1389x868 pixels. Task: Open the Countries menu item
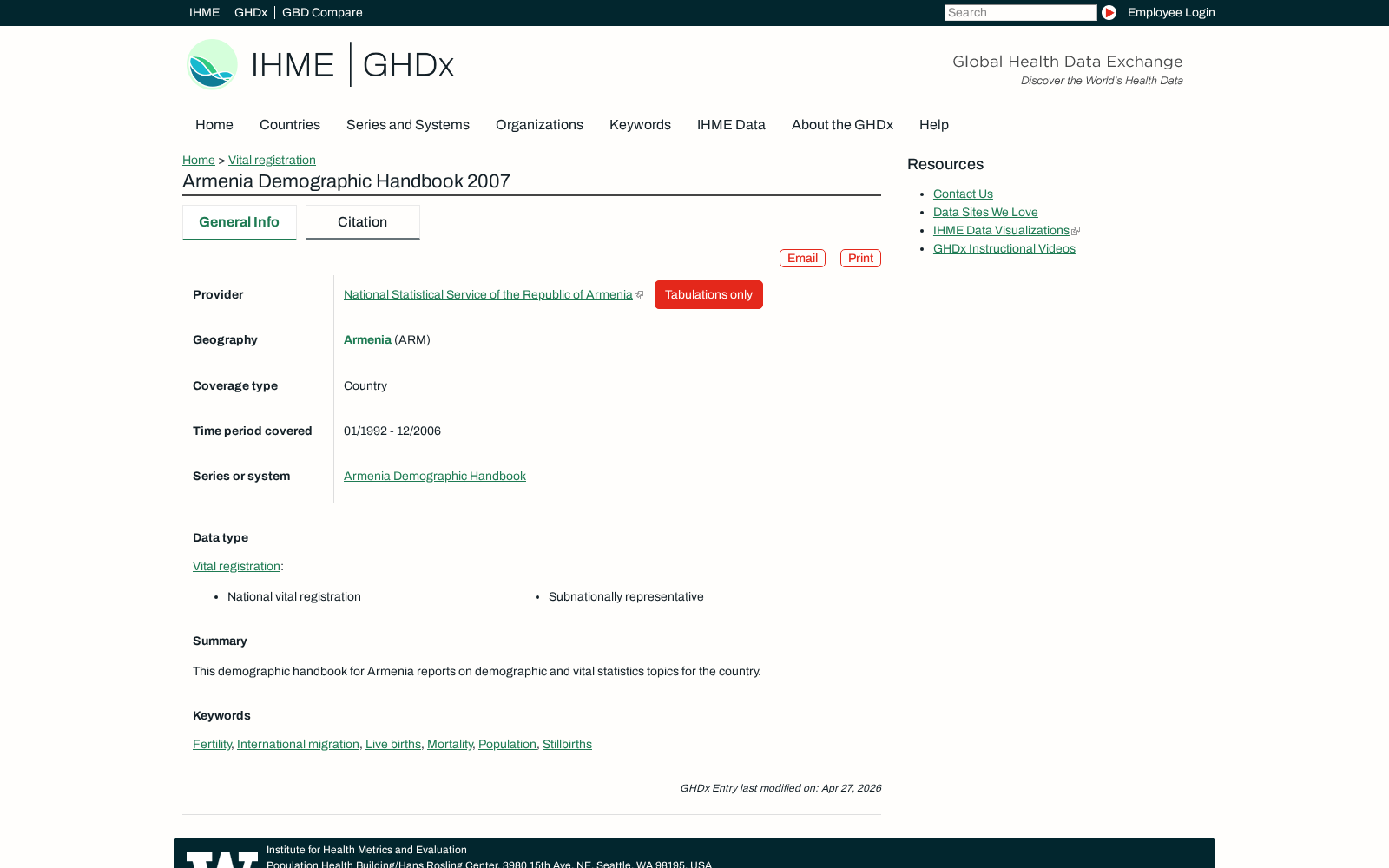[290, 125]
